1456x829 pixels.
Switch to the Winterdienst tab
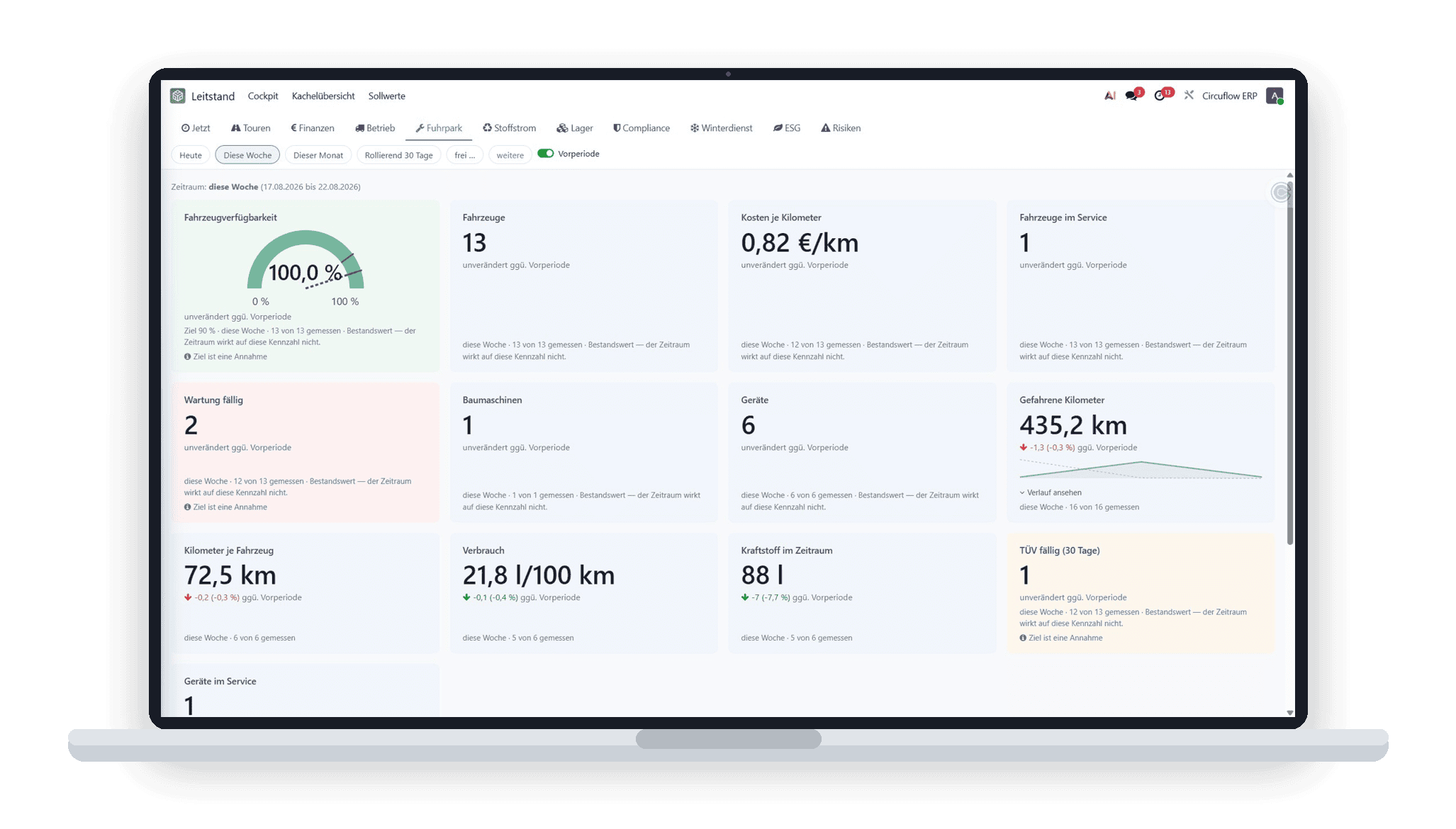[722, 128]
